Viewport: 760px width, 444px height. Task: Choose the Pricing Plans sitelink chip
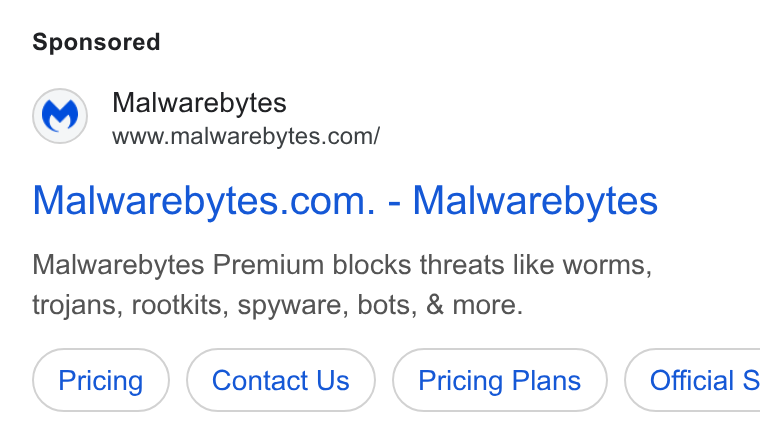click(x=500, y=380)
